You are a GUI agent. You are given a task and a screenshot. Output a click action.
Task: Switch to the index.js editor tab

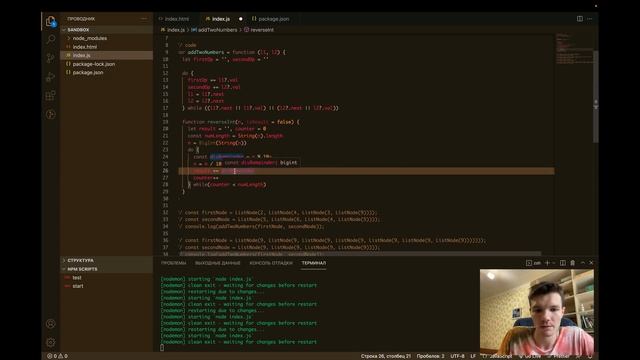tap(221, 19)
